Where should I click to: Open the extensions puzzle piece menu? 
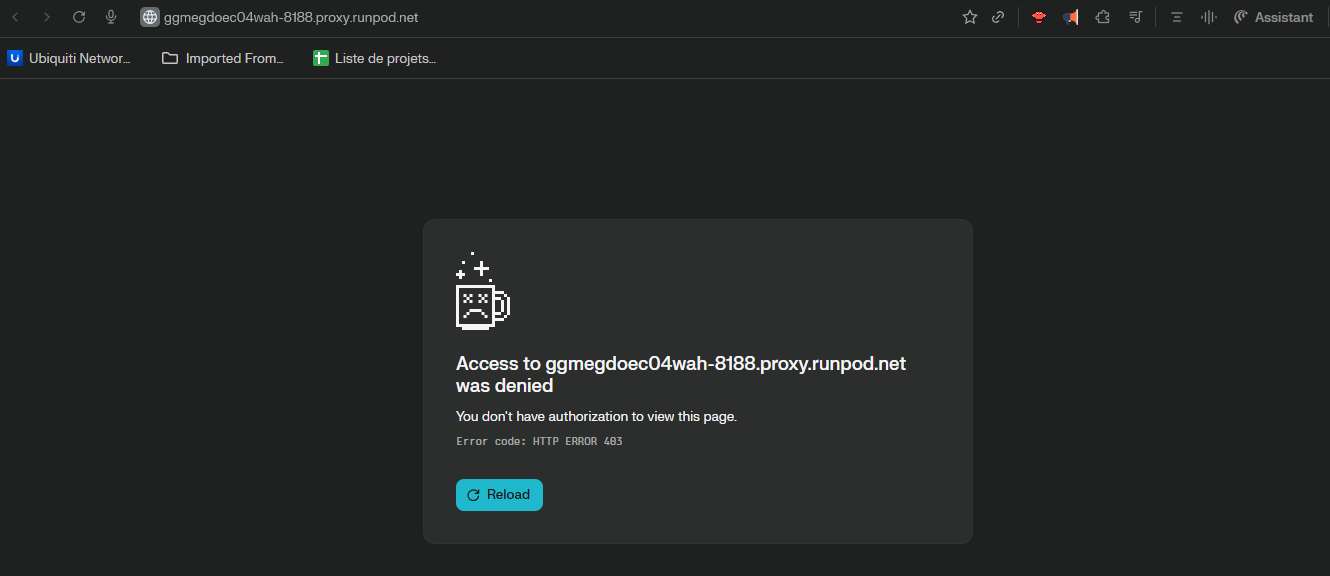[x=1102, y=17]
